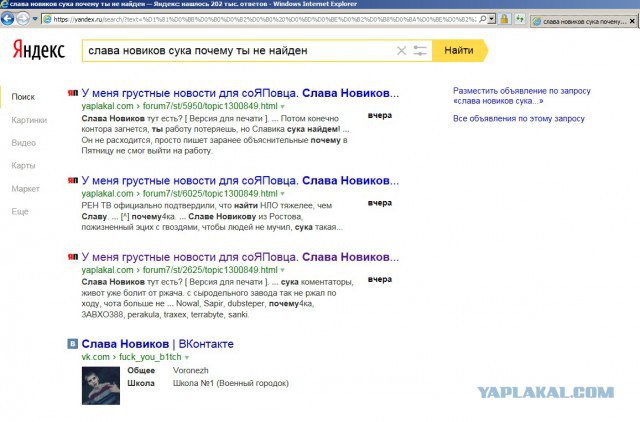Close the browser tab with the X

click(632, 21)
